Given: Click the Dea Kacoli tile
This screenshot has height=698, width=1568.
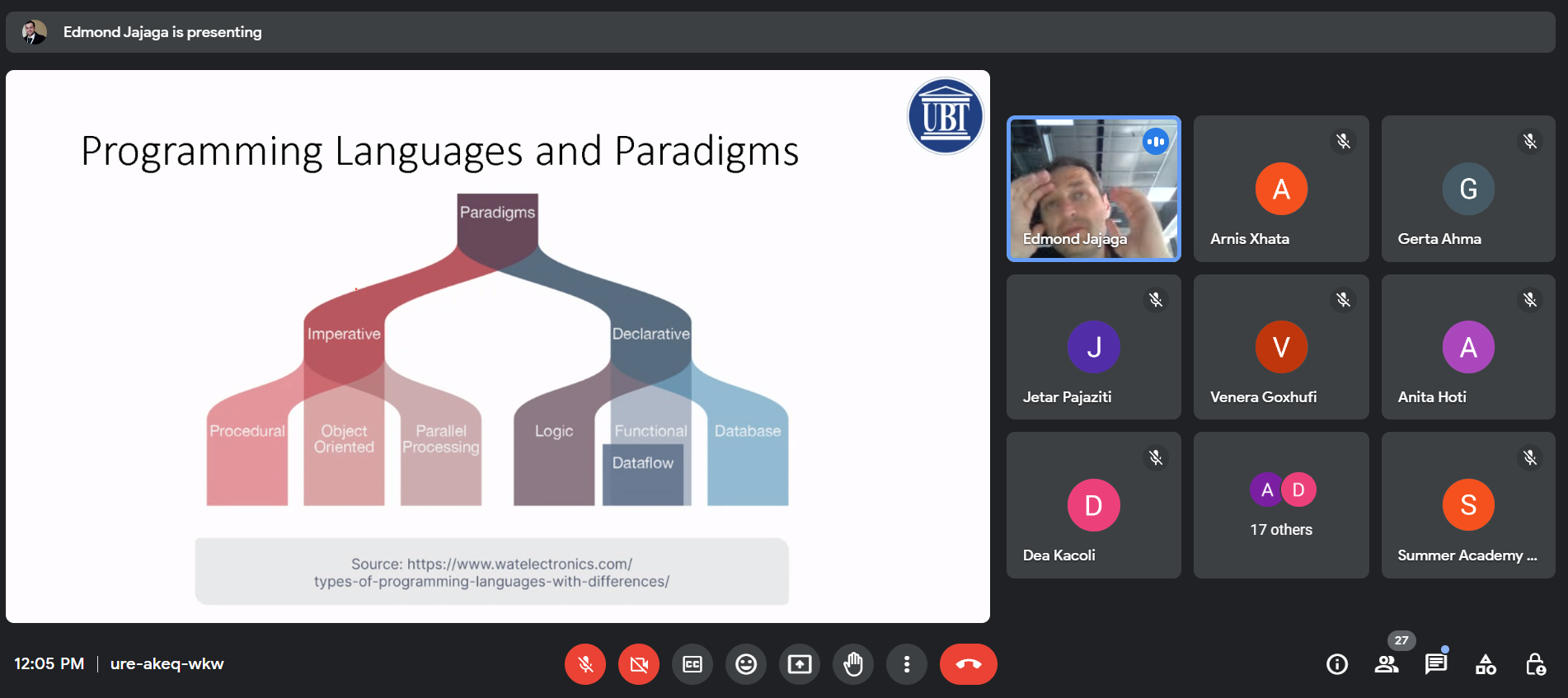Looking at the screenshot, I should (1094, 505).
